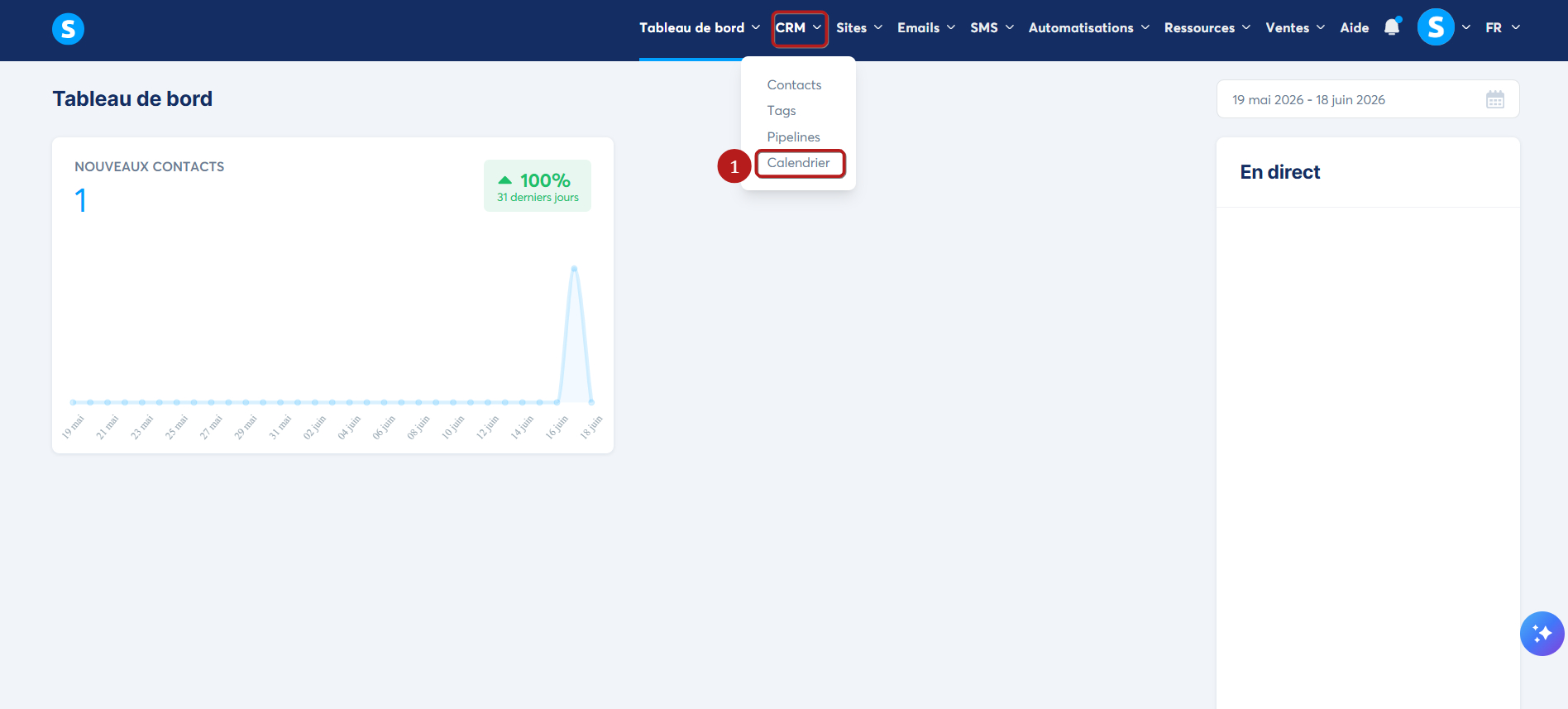This screenshot has width=1568, height=709.
Task: Open the calendar icon in the date range field
Action: click(x=1495, y=100)
